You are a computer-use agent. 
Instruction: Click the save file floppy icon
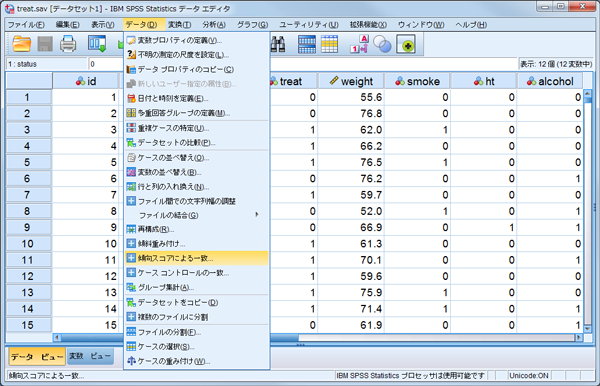point(45,44)
